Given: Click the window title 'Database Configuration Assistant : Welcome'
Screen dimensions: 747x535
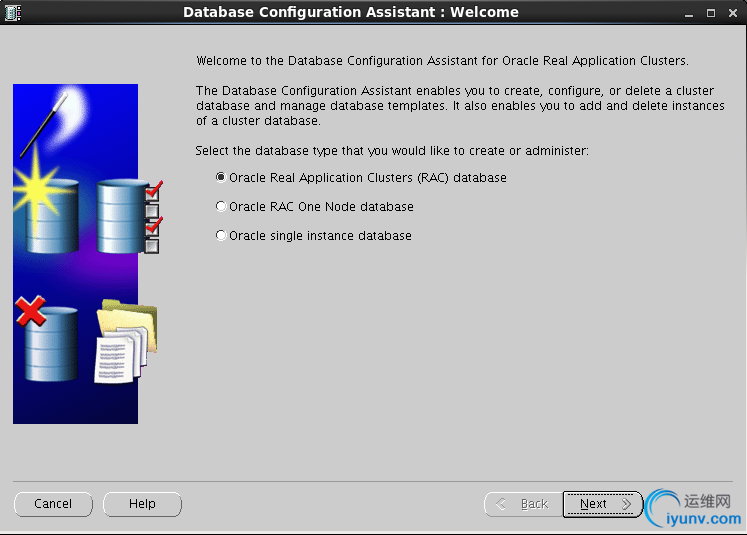Looking at the screenshot, I should point(351,12).
